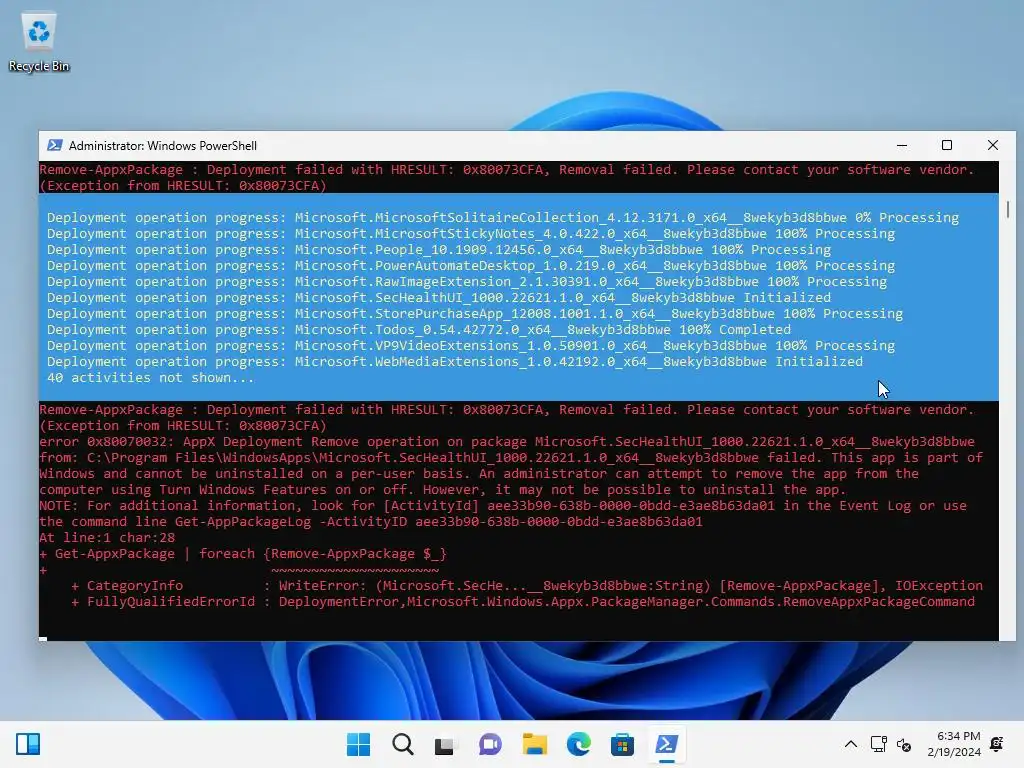Open the network status tray icon

click(878, 744)
